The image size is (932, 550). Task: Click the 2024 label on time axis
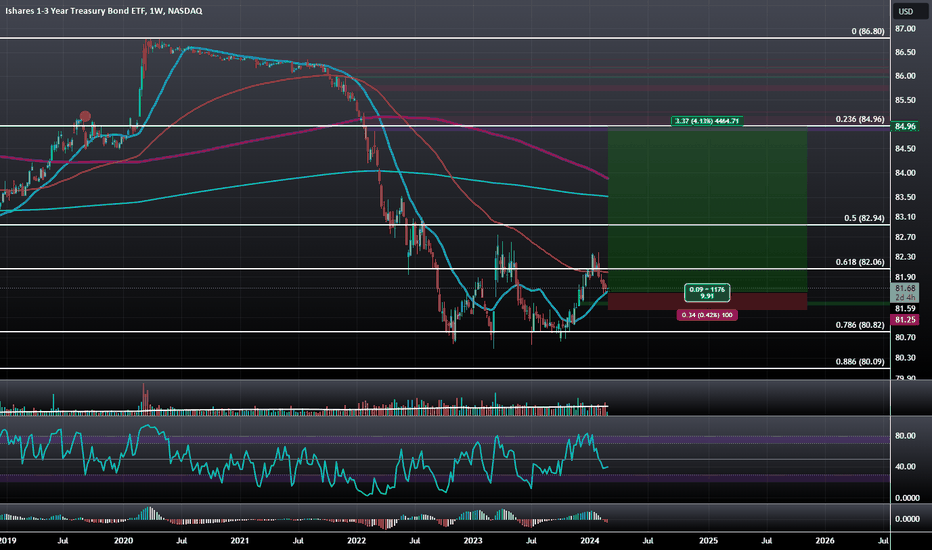tap(589, 540)
